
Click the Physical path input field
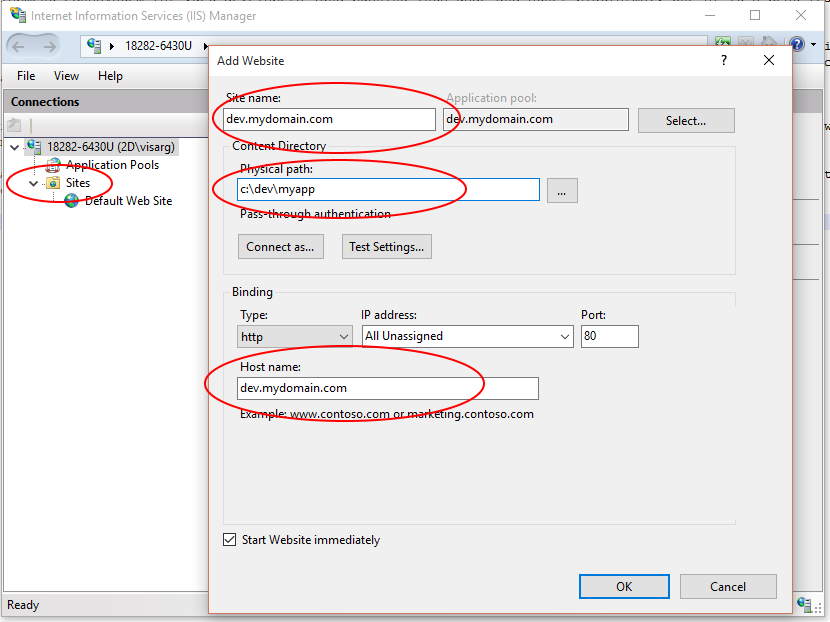(388, 190)
